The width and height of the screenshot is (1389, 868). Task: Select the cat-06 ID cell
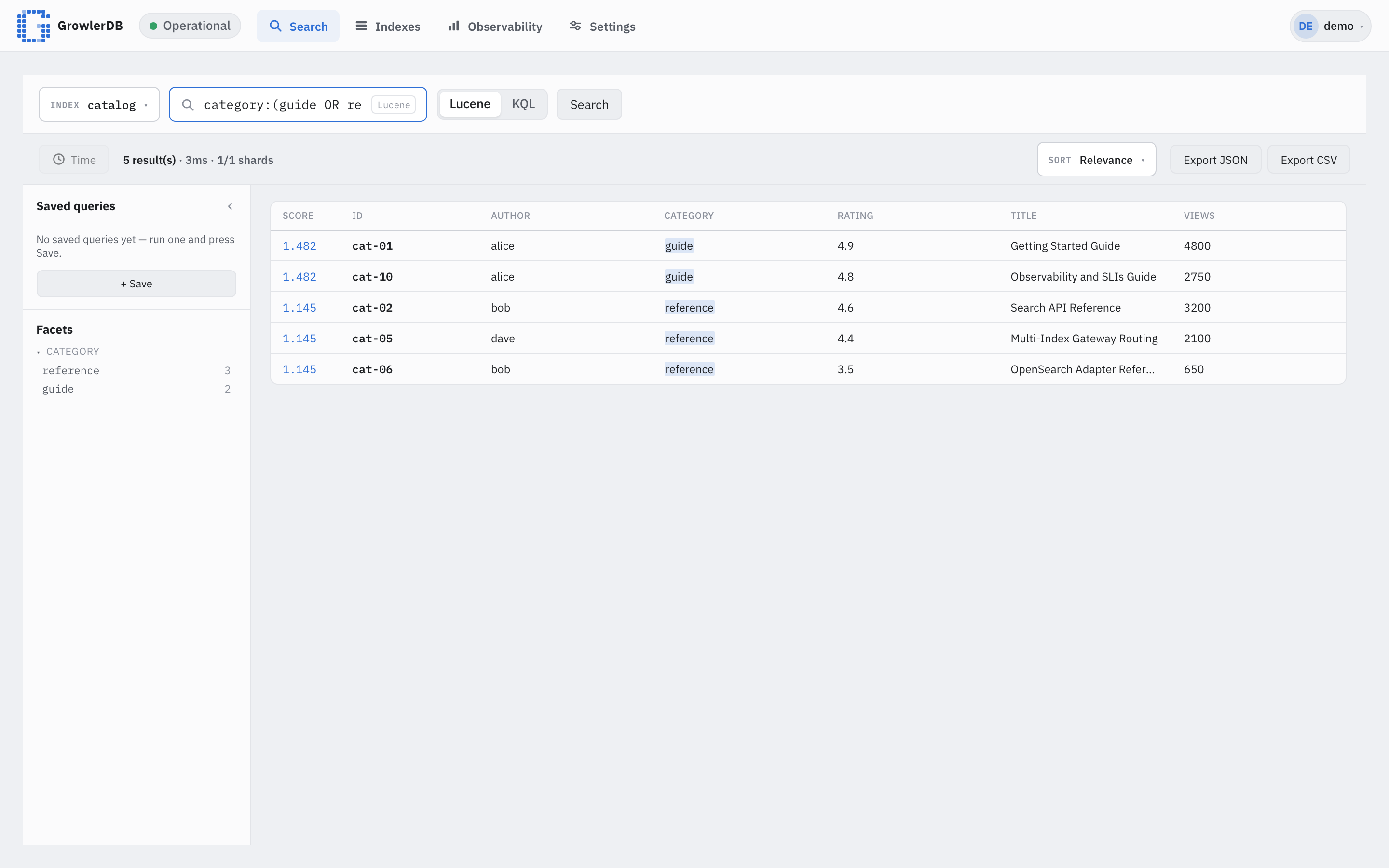coord(372,370)
